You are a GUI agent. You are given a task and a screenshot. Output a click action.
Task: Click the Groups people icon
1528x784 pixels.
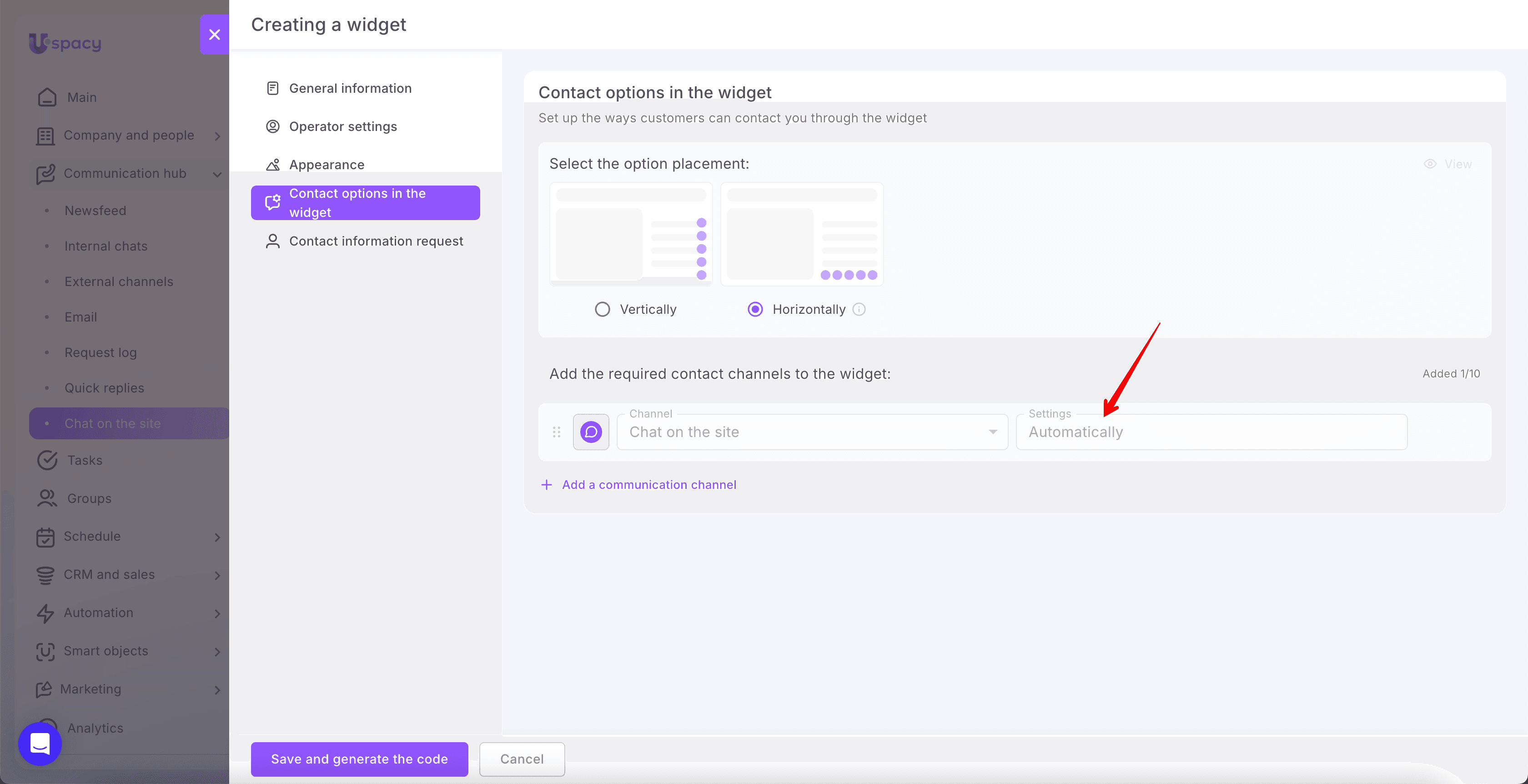[47, 498]
